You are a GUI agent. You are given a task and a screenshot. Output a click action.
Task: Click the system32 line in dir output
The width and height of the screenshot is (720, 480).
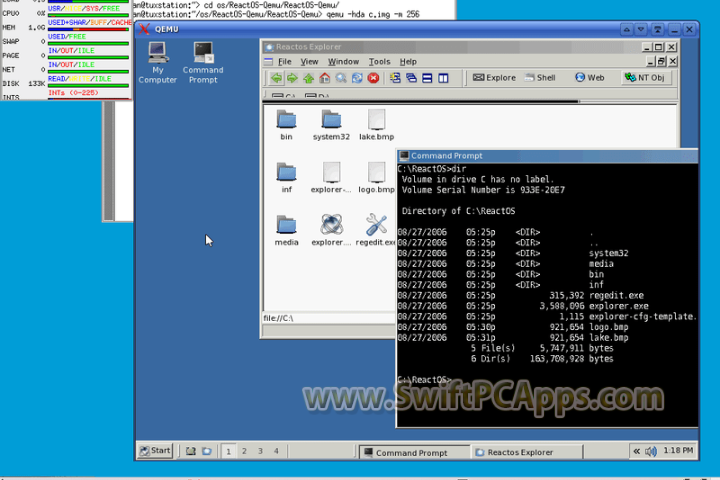pyautogui.click(x=513, y=253)
